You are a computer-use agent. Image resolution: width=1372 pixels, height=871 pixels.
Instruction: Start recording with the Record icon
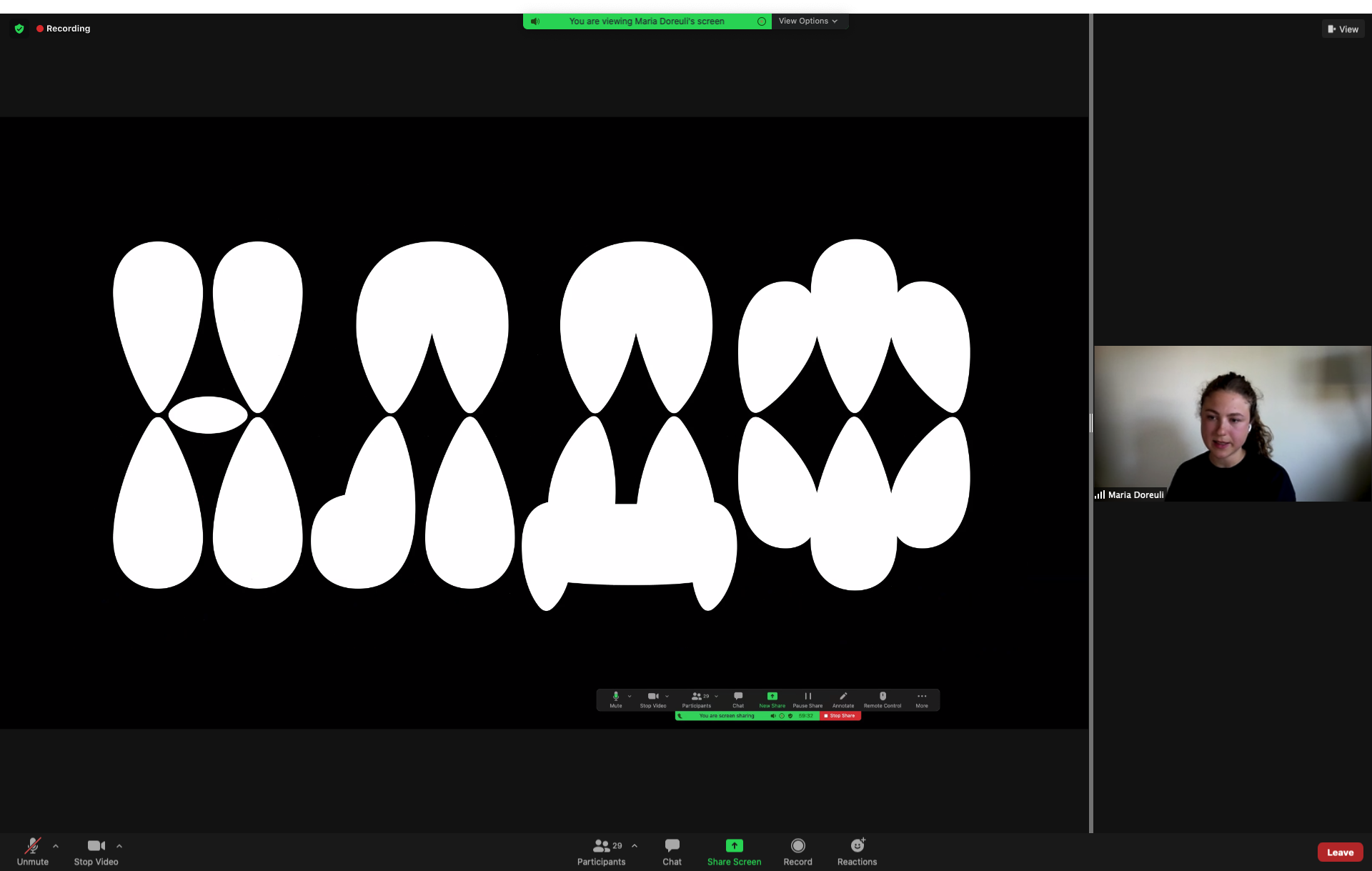[797, 846]
